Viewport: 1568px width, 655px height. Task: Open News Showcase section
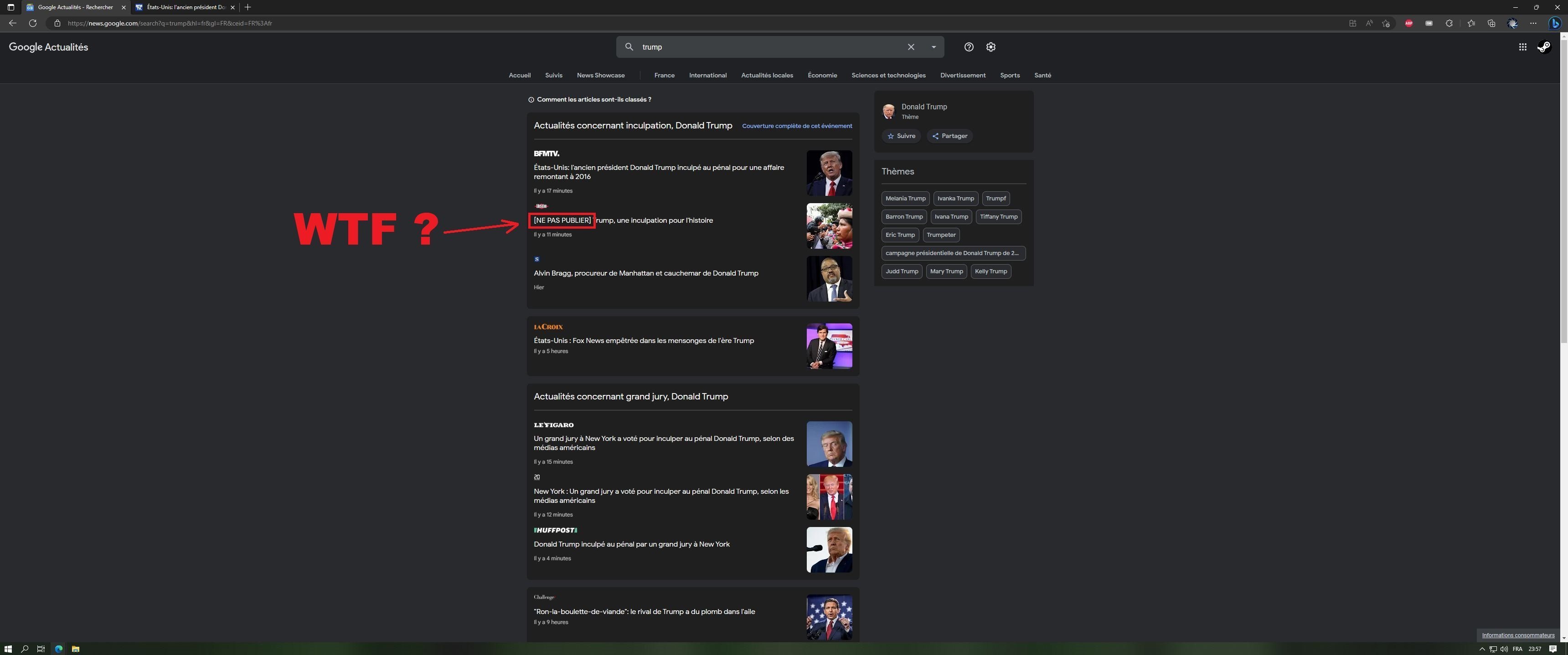[x=600, y=76]
